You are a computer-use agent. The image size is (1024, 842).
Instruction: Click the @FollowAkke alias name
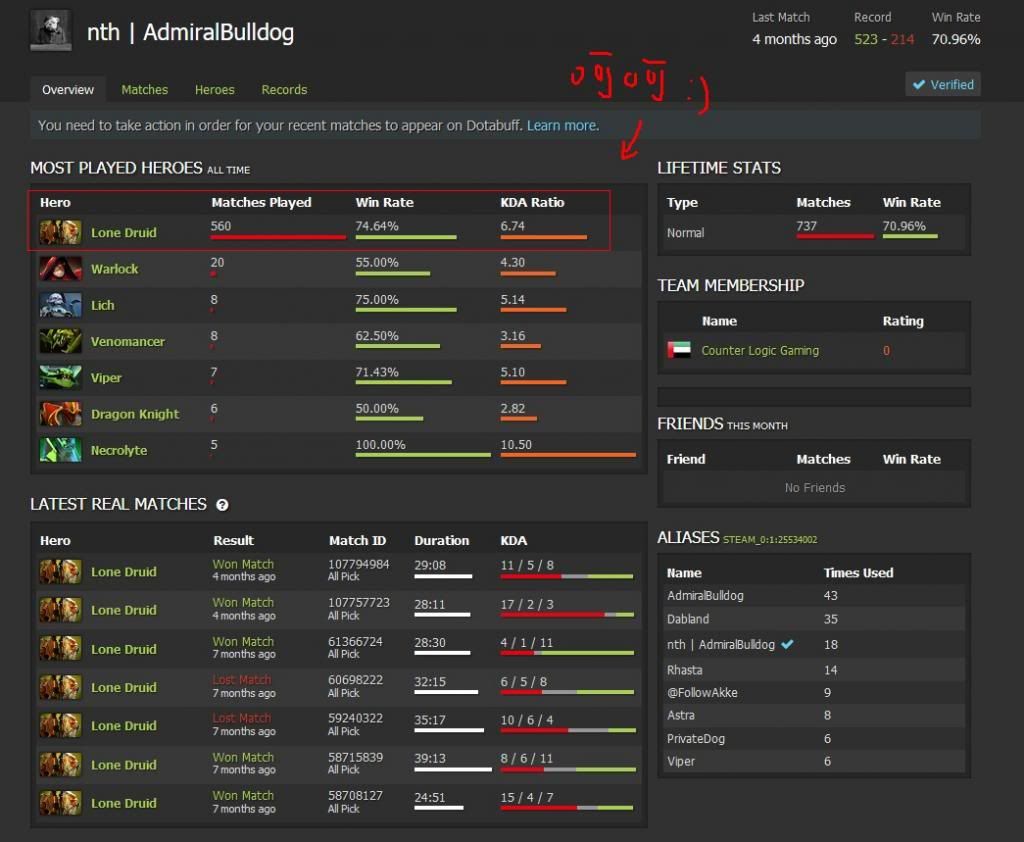pyautogui.click(x=702, y=692)
